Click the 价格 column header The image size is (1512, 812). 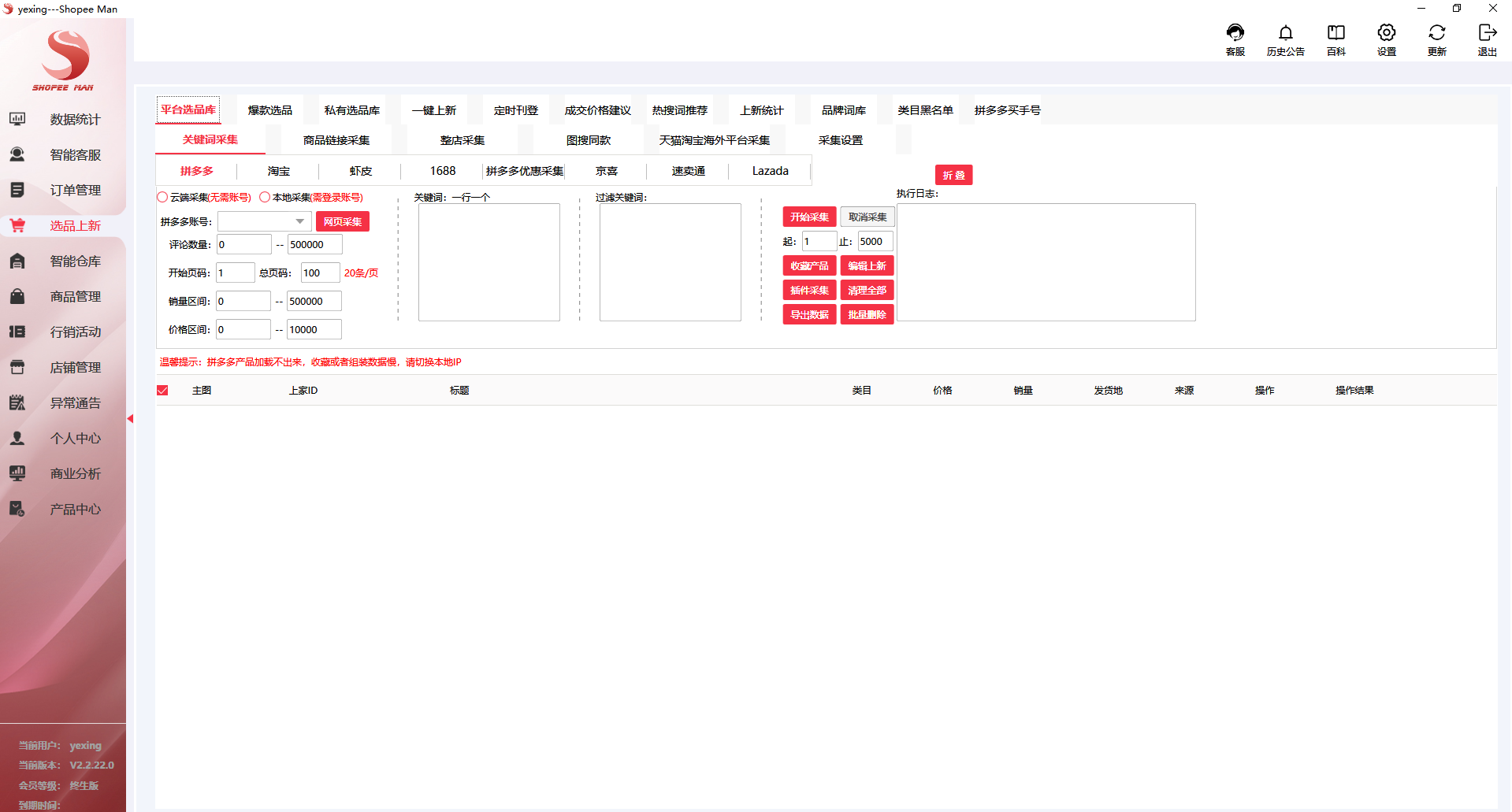pos(943,390)
